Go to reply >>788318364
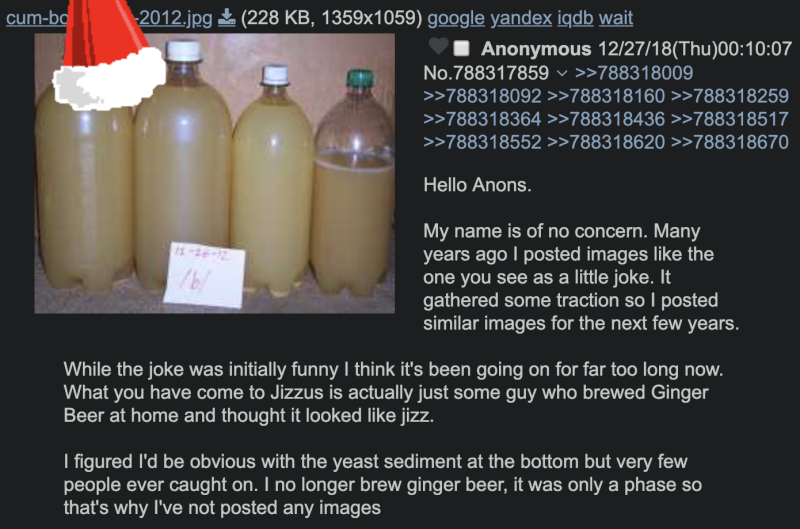800x529 pixels. coord(482,119)
